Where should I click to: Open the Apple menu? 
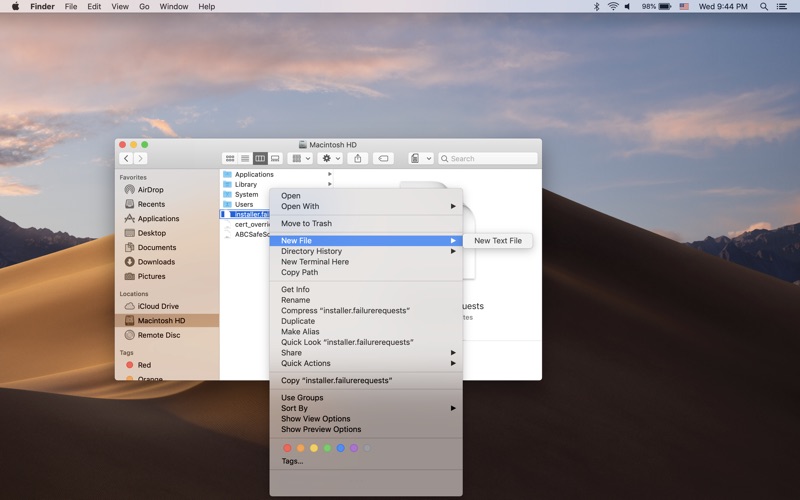(15, 7)
